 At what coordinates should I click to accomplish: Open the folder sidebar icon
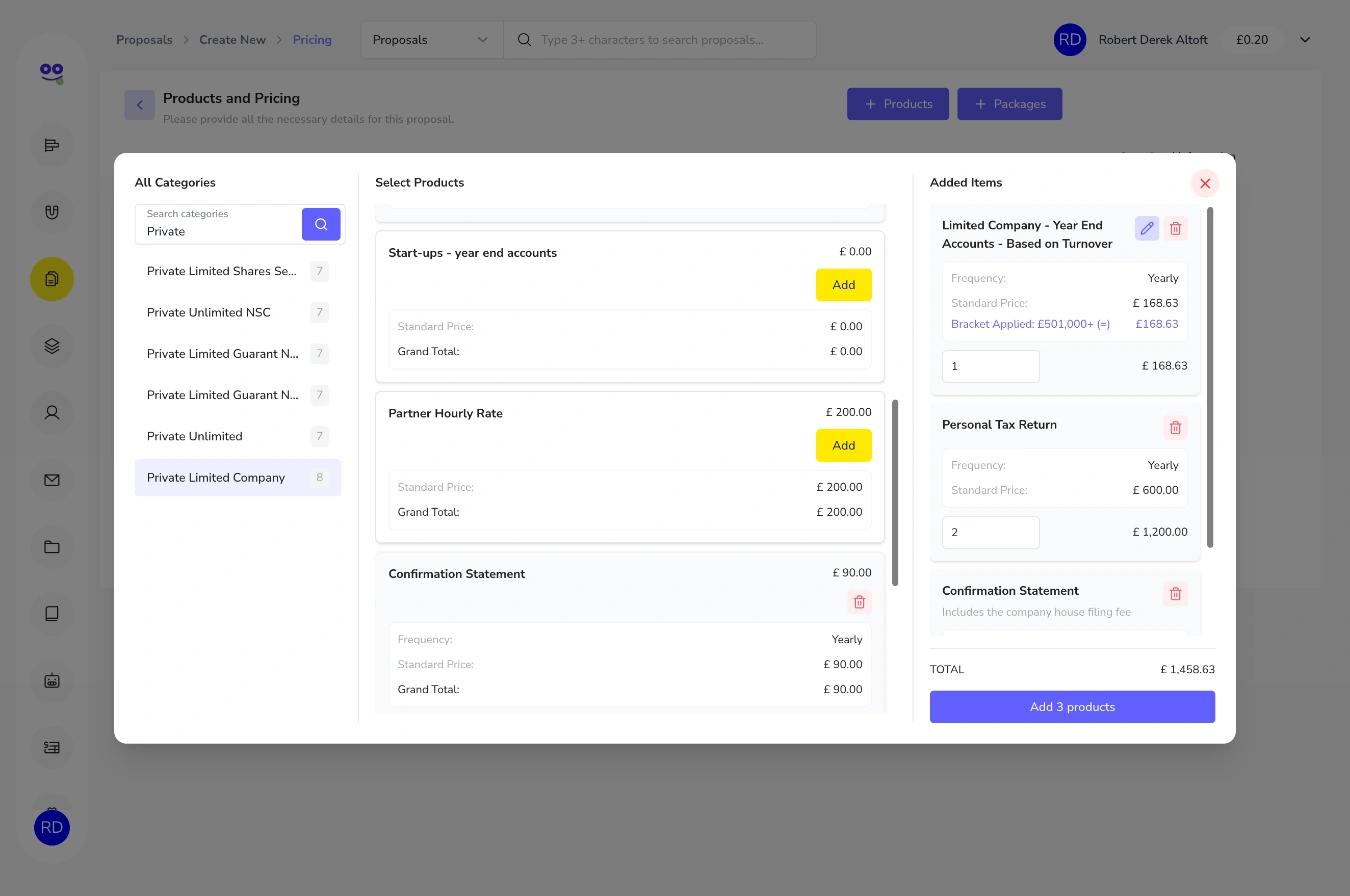click(x=52, y=547)
